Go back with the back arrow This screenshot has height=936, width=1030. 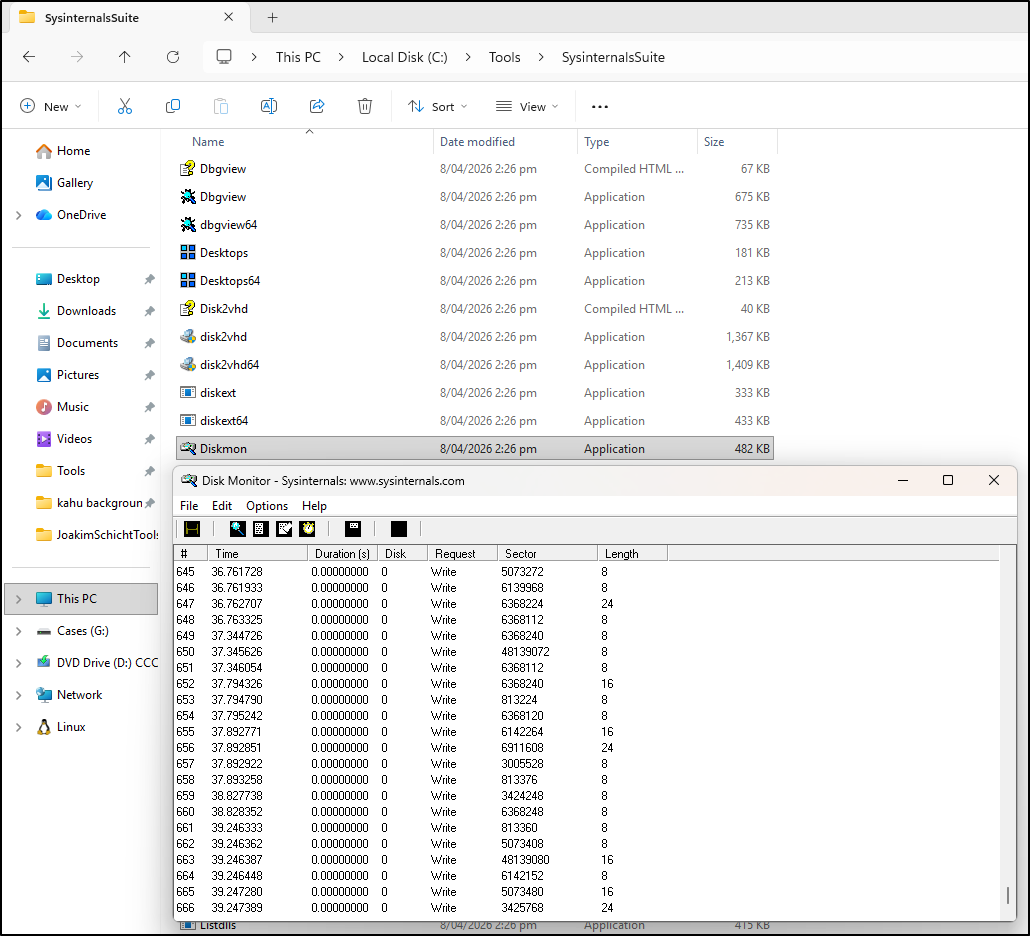[x=29, y=57]
